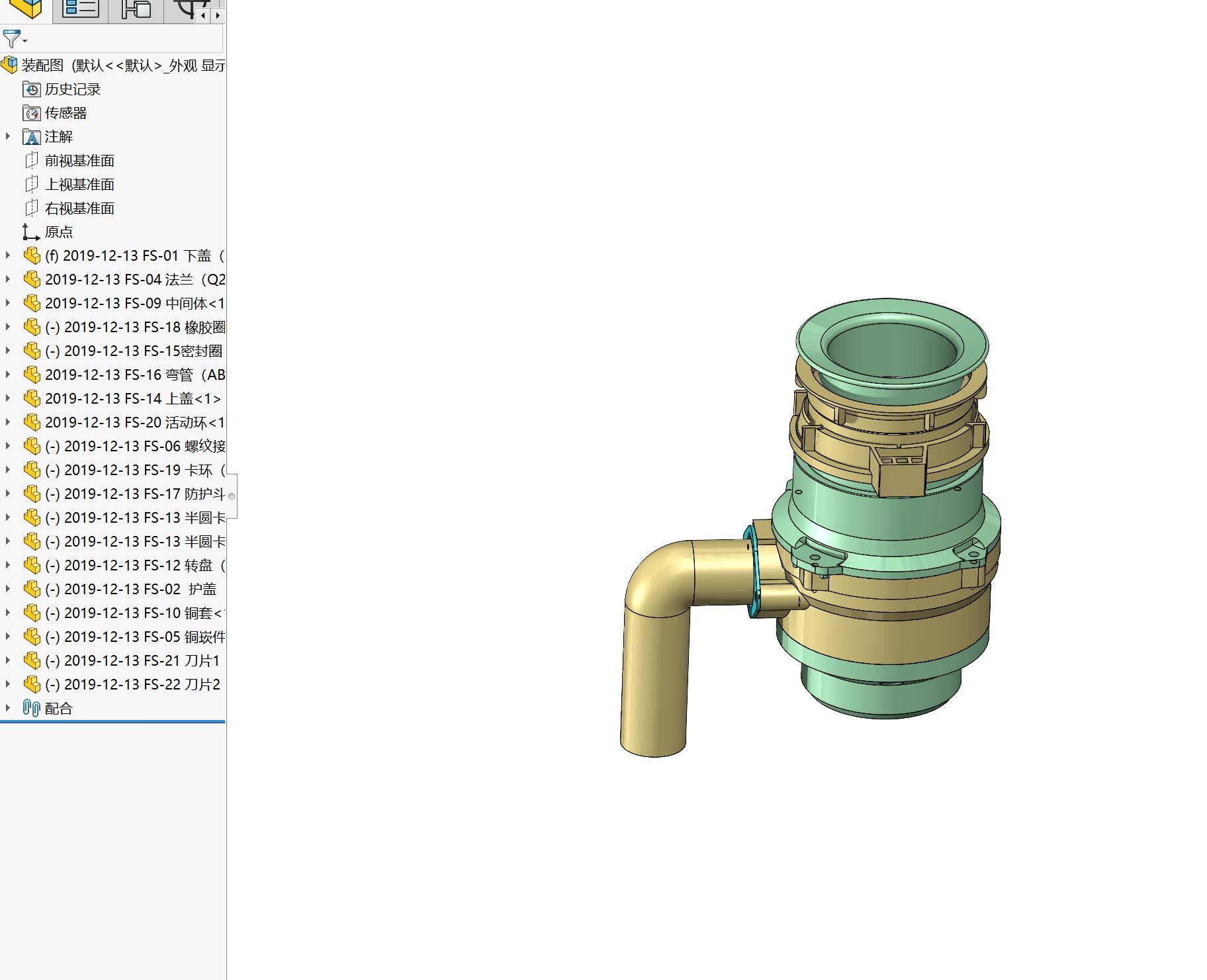This screenshot has height=980, width=1207.
Task: Switch to the FeatureManager design tree tab
Action: [x=26, y=10]
